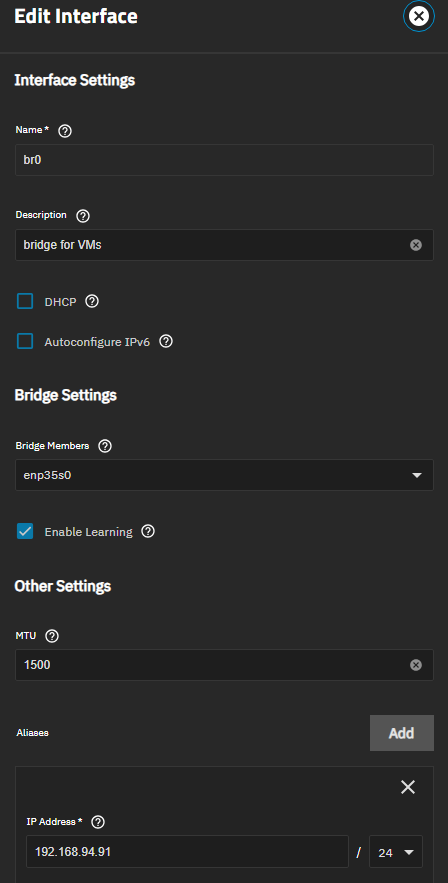View DHCP help tooltip icon
The image size is (448, 883).
[x=92, y=301]
